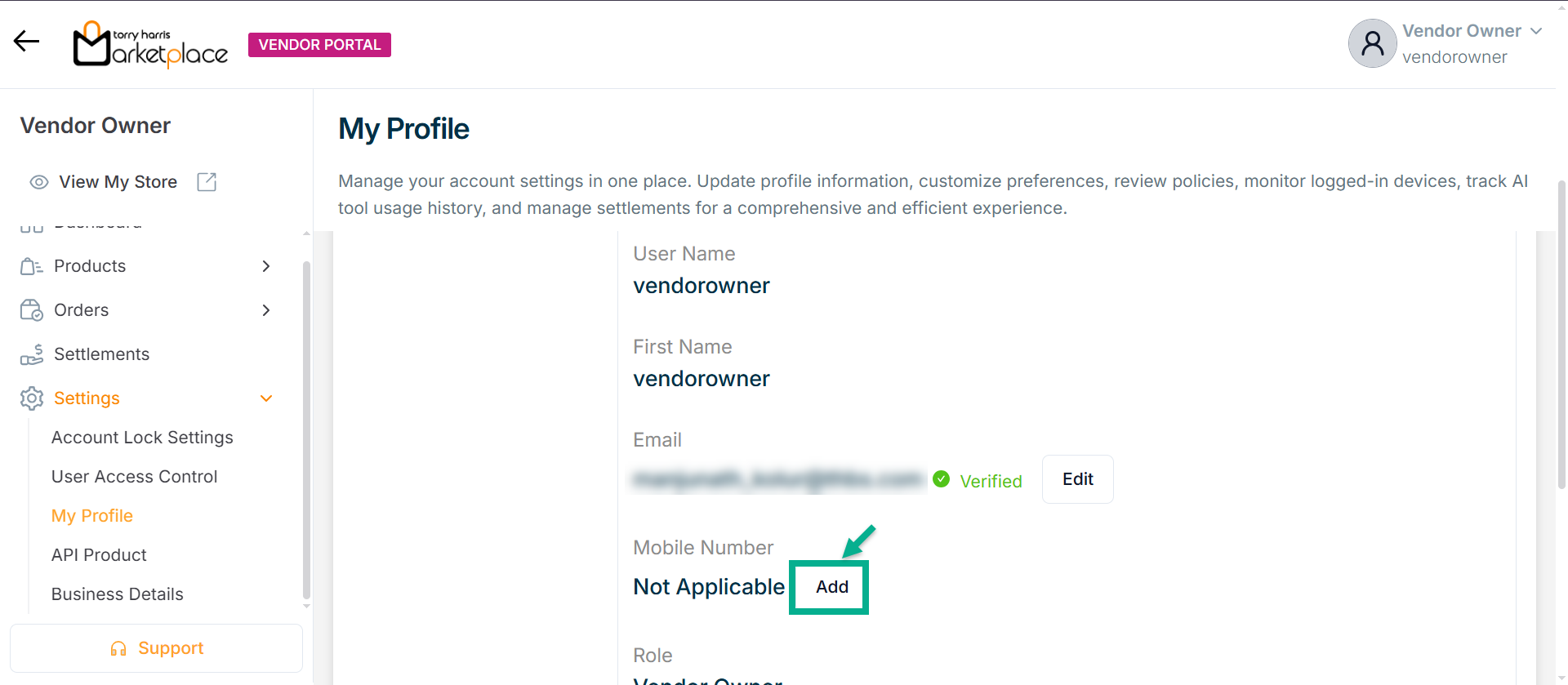The image size is (1568, 685).
Task: Click the back arrow icon in header
Action: pyautogui.click(x=26, y=42)
